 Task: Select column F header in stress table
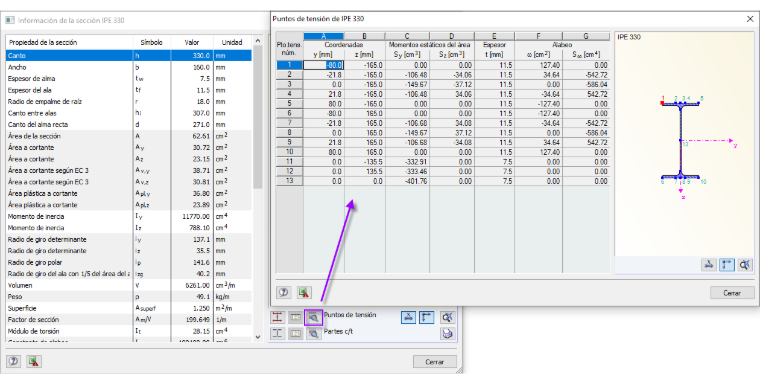538,36
